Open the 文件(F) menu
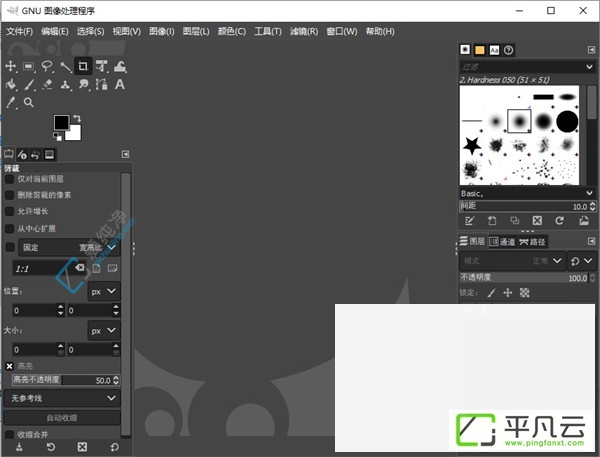This screenshot has height=457, width=600. click(19, 31)
